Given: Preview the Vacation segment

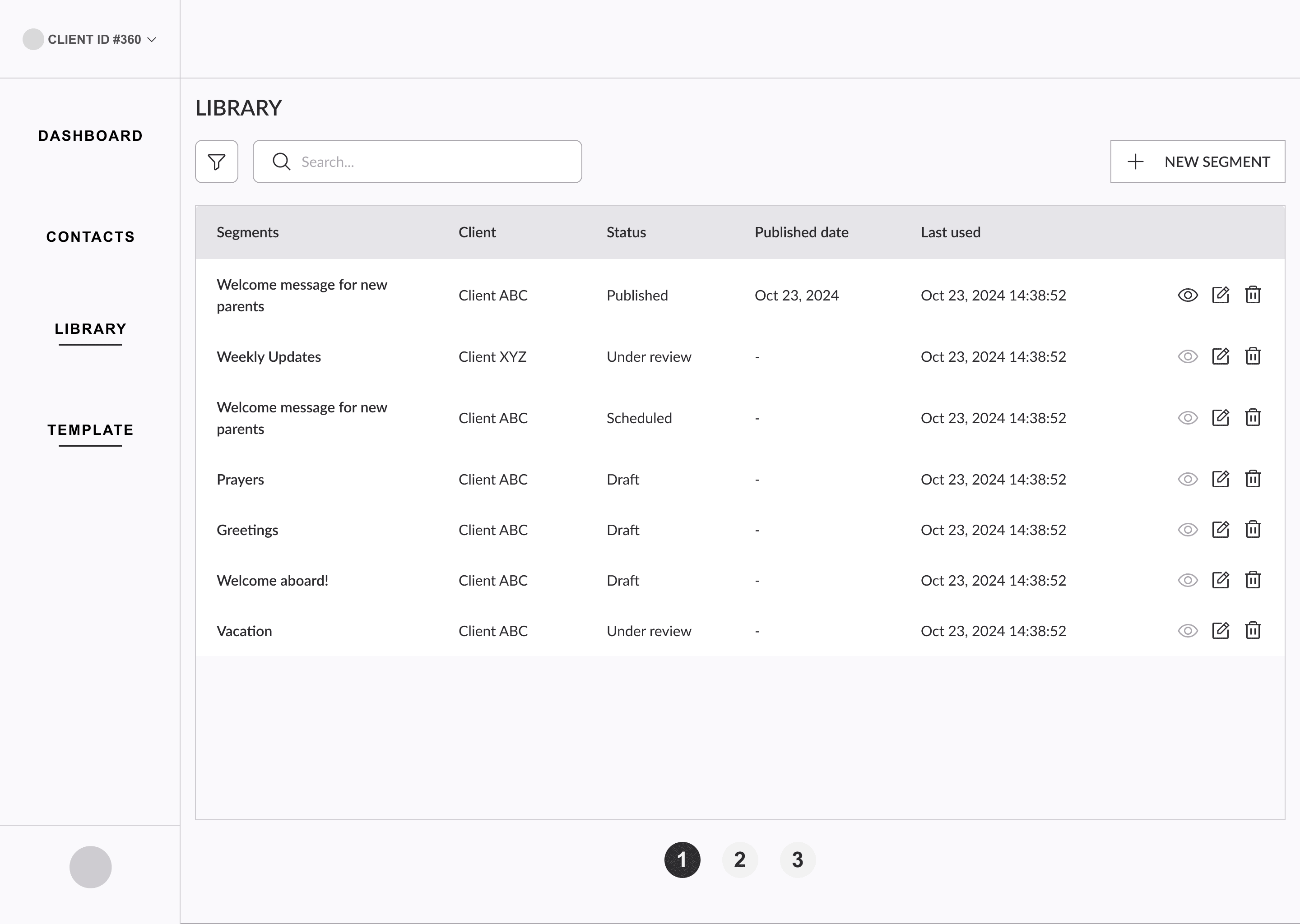Looking at the screenshot, I should pyautogui.click(x=1188, y=631).
